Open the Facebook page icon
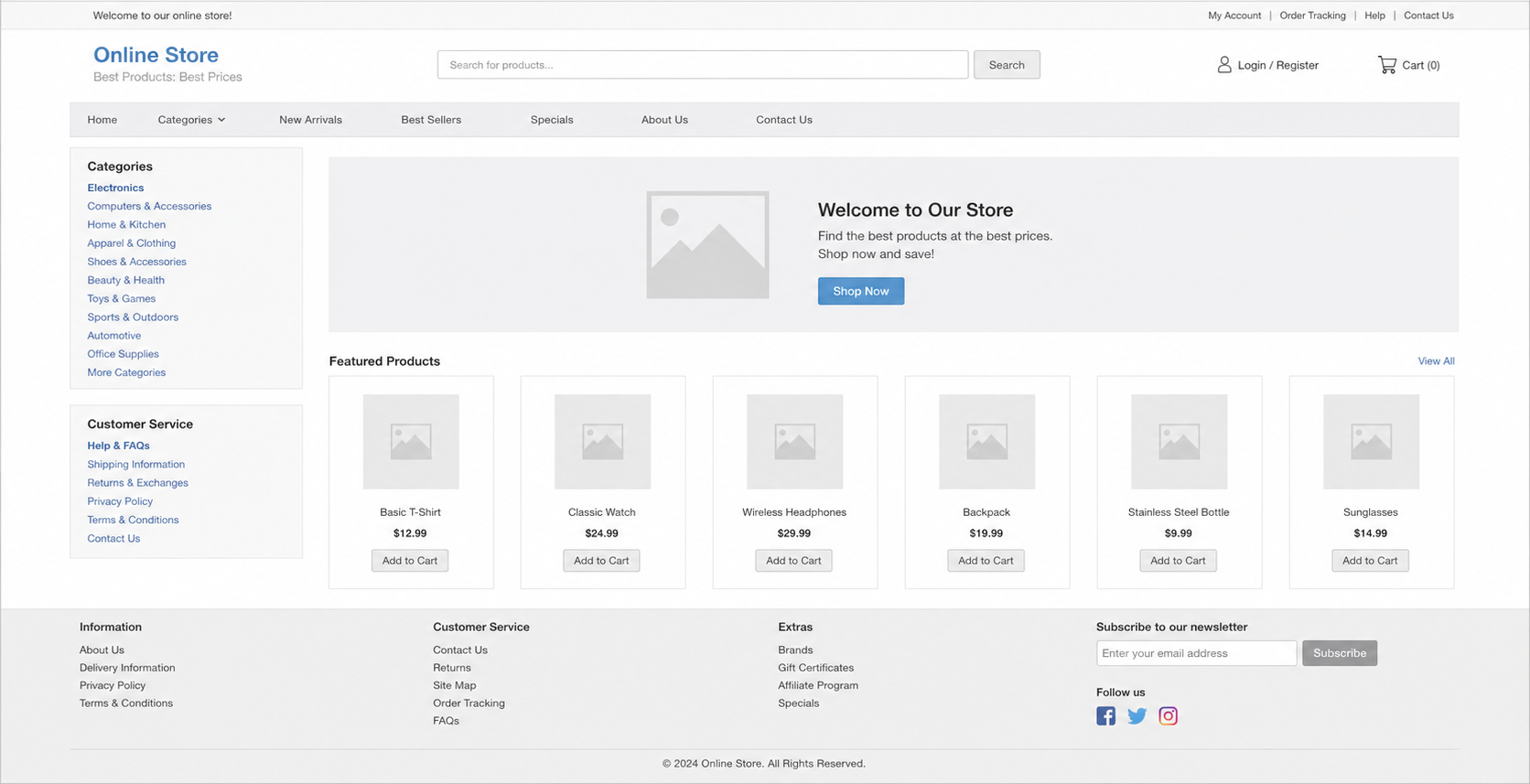The width and height of the screenshot is (1530, 784). tap(1105, 716)
